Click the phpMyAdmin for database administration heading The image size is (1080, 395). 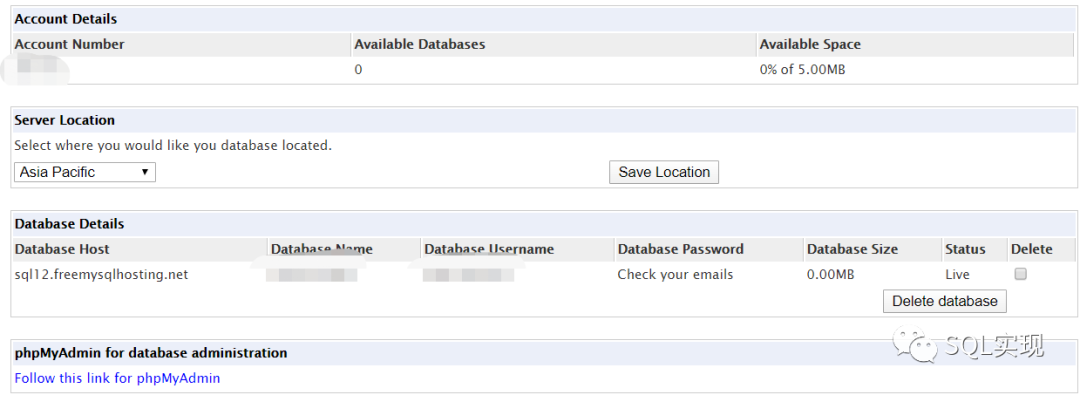151,353
